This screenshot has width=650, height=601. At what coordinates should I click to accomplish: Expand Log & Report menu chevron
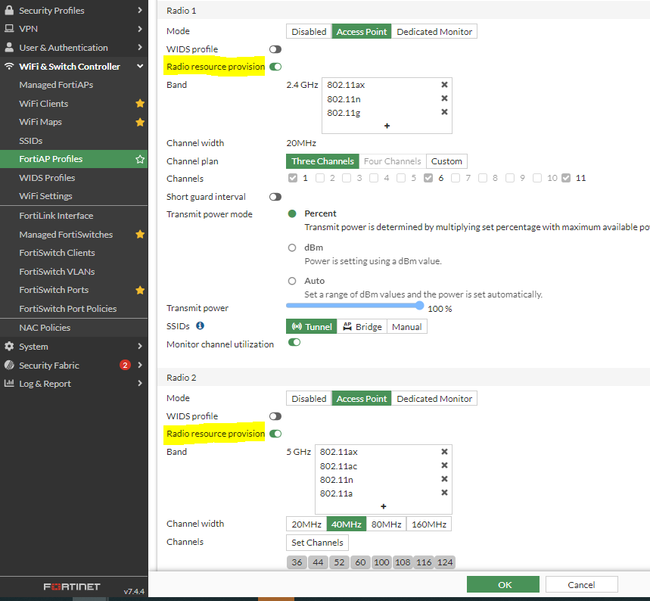click(140, 383)
